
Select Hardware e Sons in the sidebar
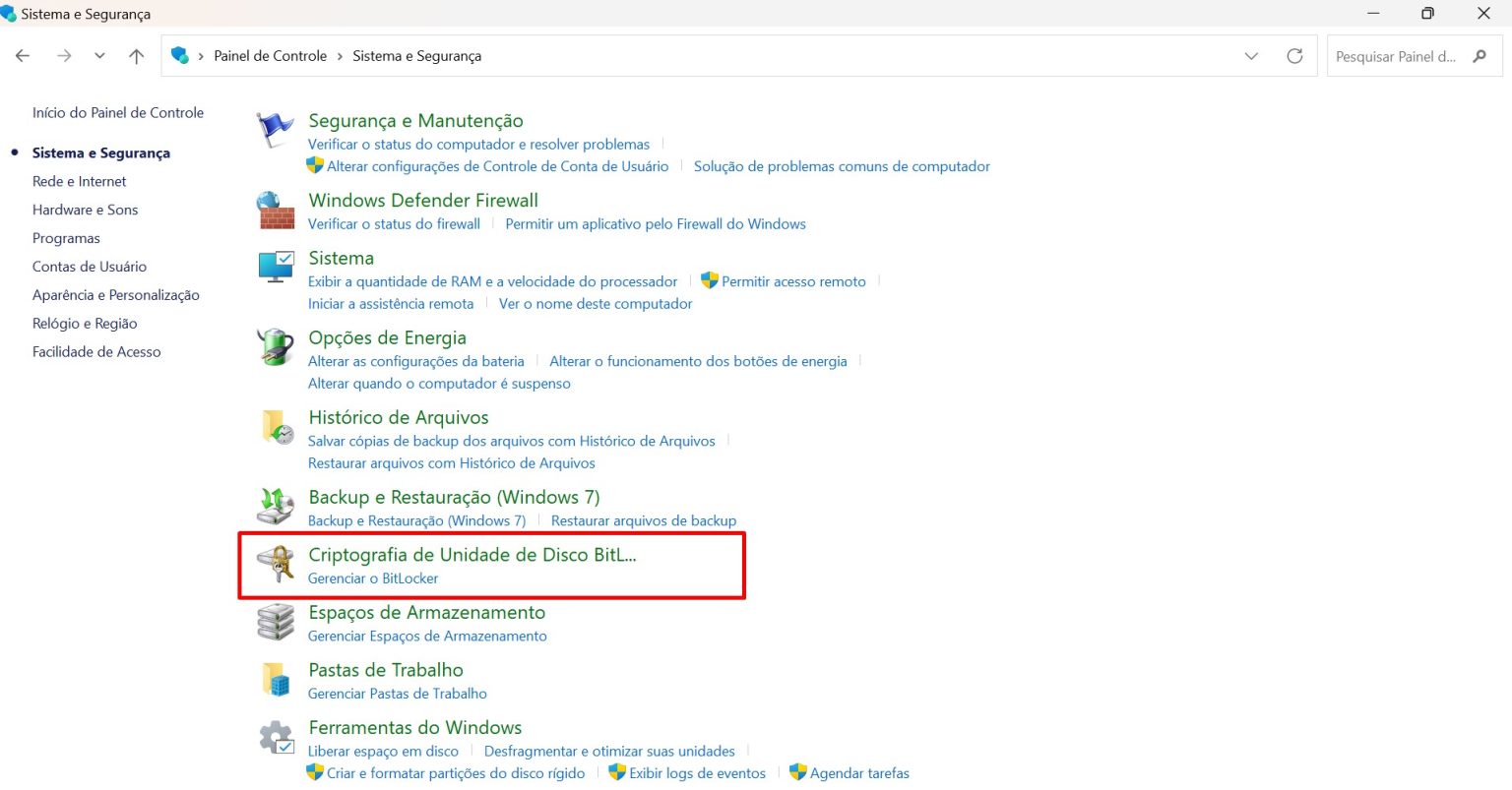85,210
